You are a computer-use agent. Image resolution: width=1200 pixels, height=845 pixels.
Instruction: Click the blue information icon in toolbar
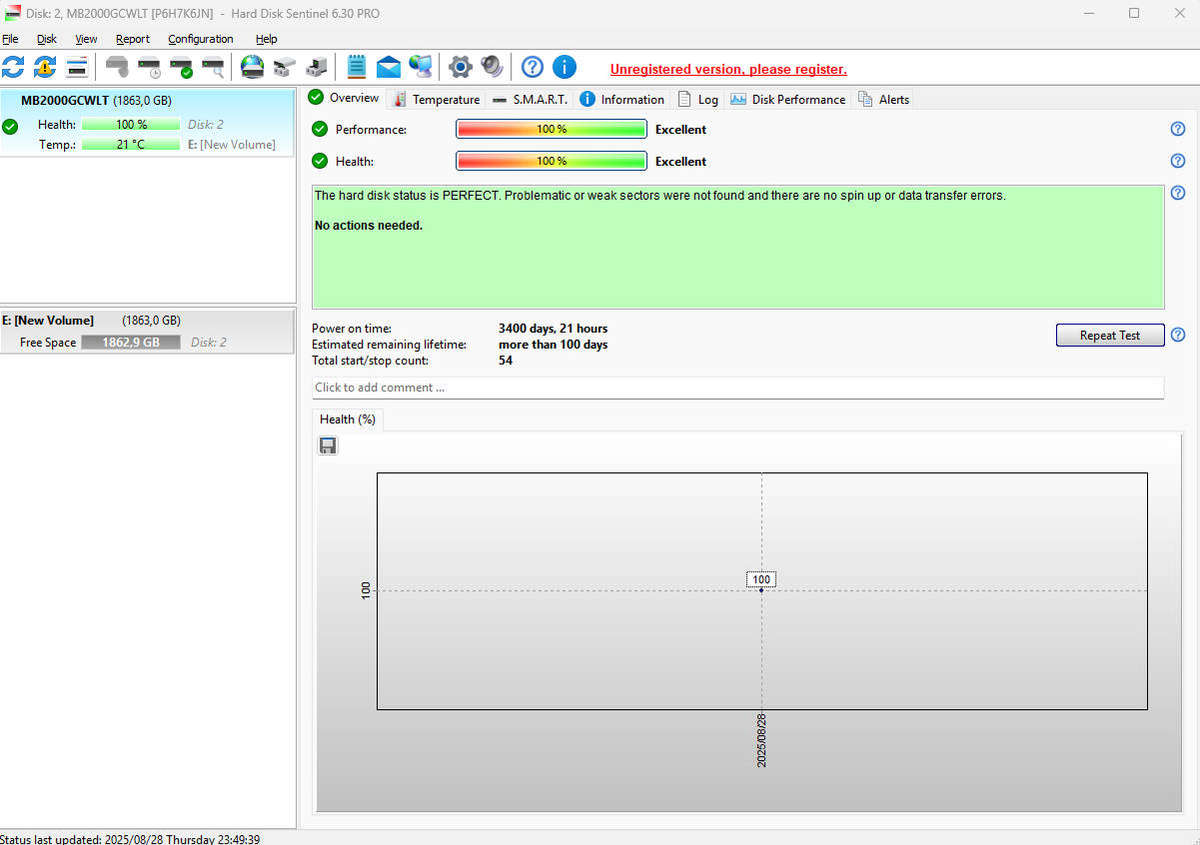click(x=564, y=67)
